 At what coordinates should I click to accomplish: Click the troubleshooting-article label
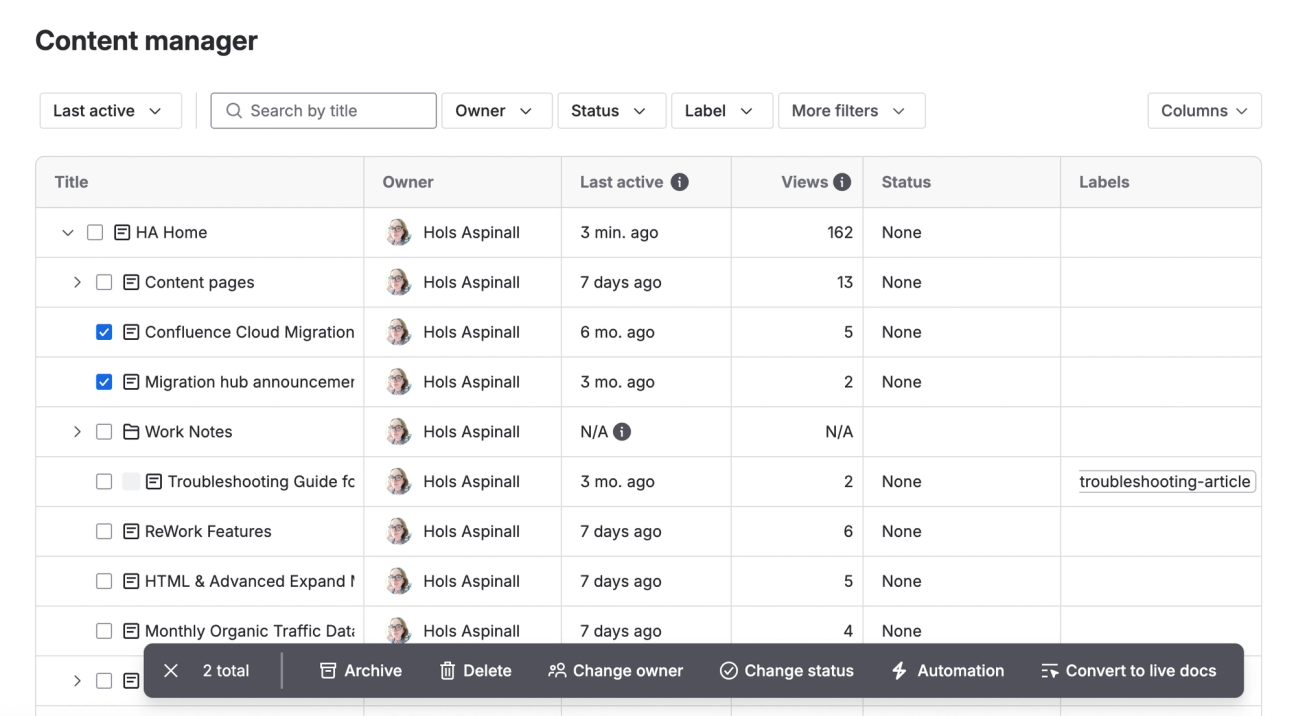[1165, 481]
